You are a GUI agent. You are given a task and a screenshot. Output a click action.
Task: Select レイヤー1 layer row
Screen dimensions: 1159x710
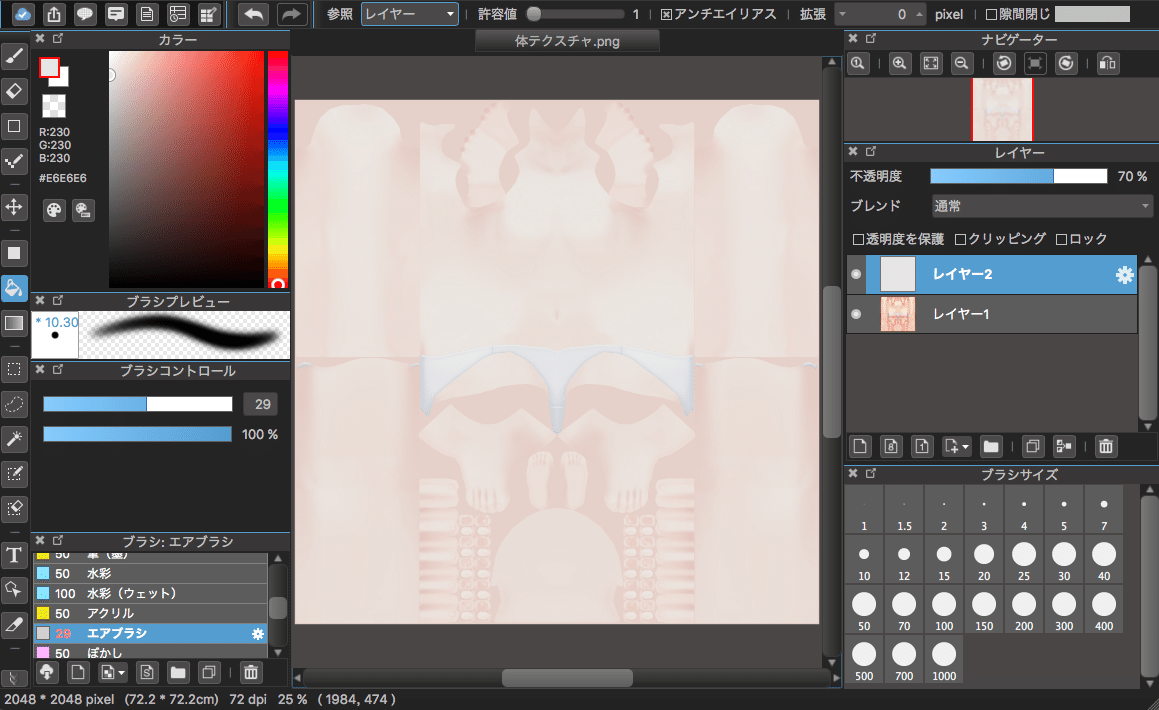pos(991,314)
